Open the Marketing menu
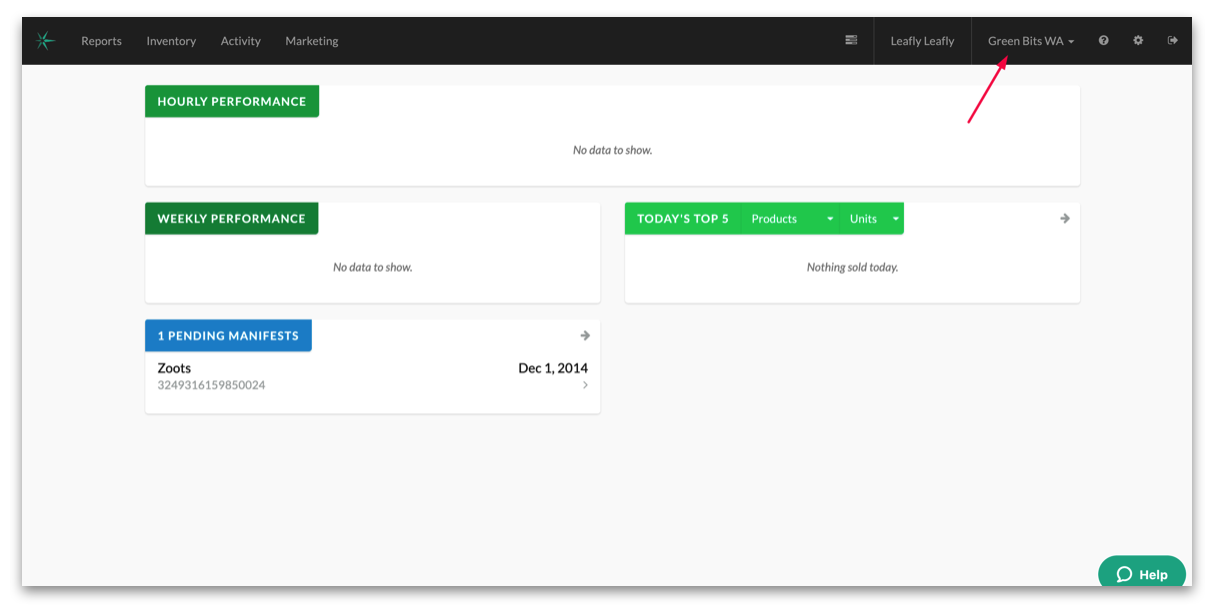This screenshot has width=1216, height=608. click(312, 41)
